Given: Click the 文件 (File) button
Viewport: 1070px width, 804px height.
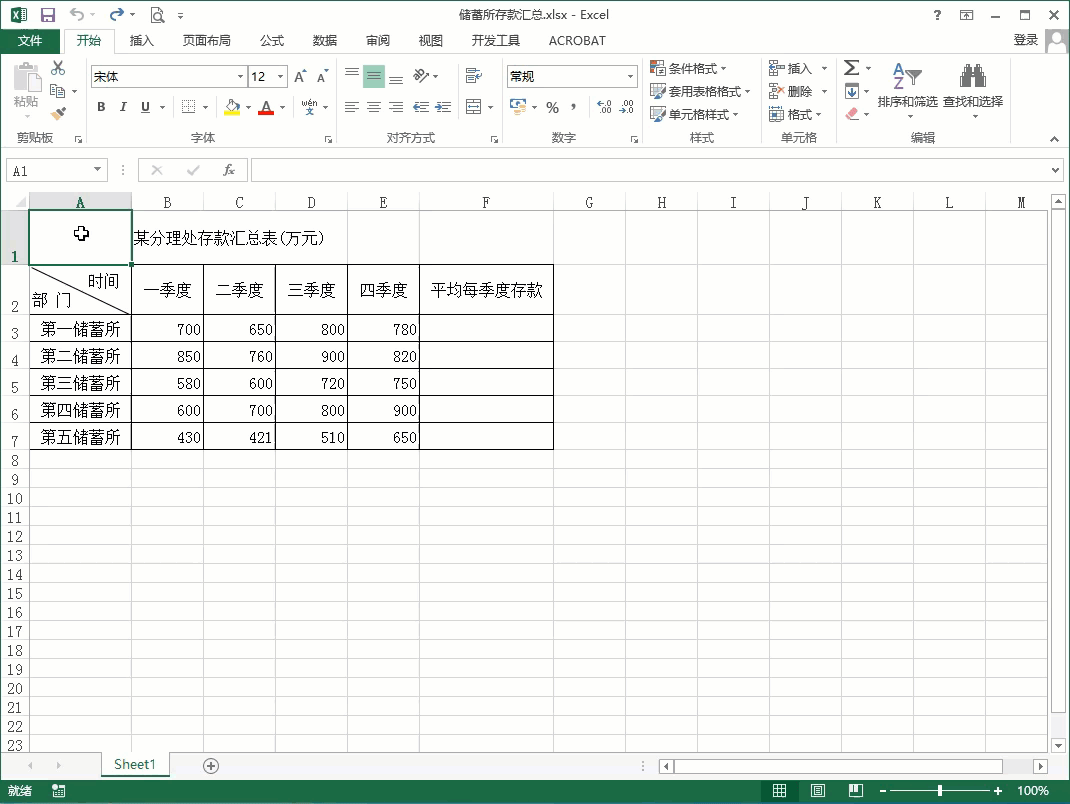Looking at the screenshot, I should 30,41.
